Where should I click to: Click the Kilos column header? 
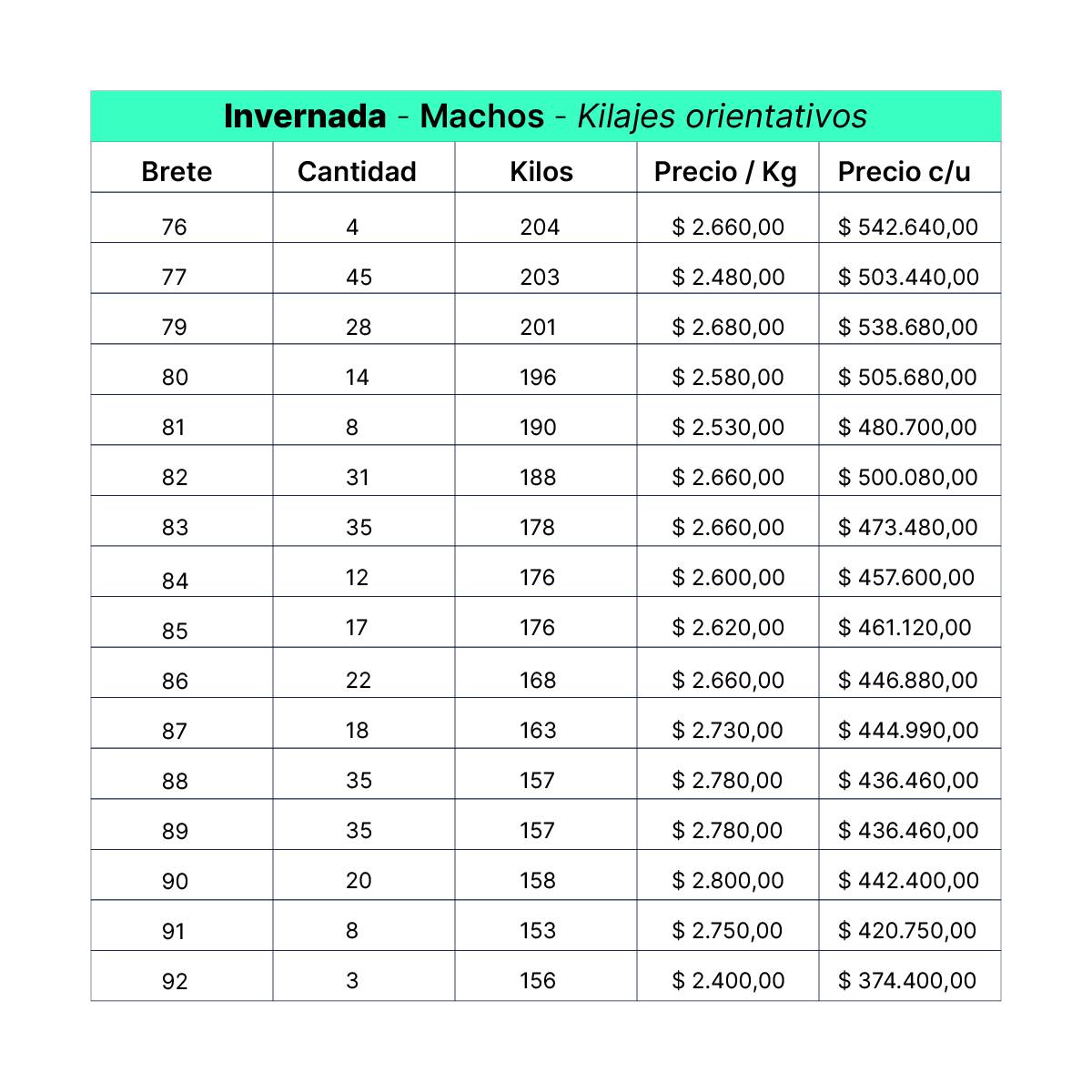point(541,171)
